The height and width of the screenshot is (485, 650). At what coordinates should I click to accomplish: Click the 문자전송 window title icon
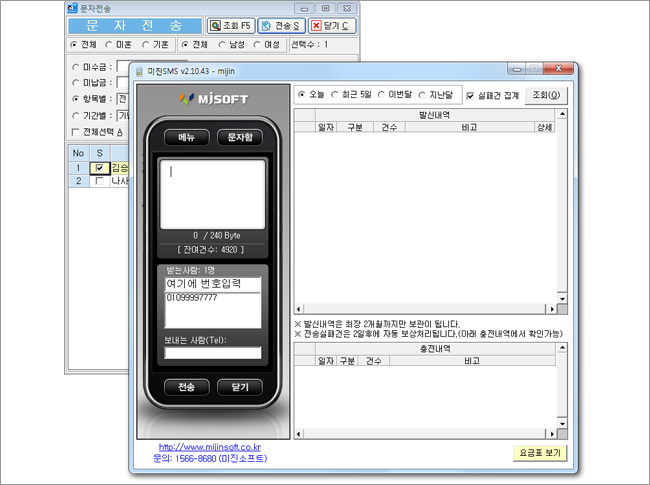click(72, 7)
